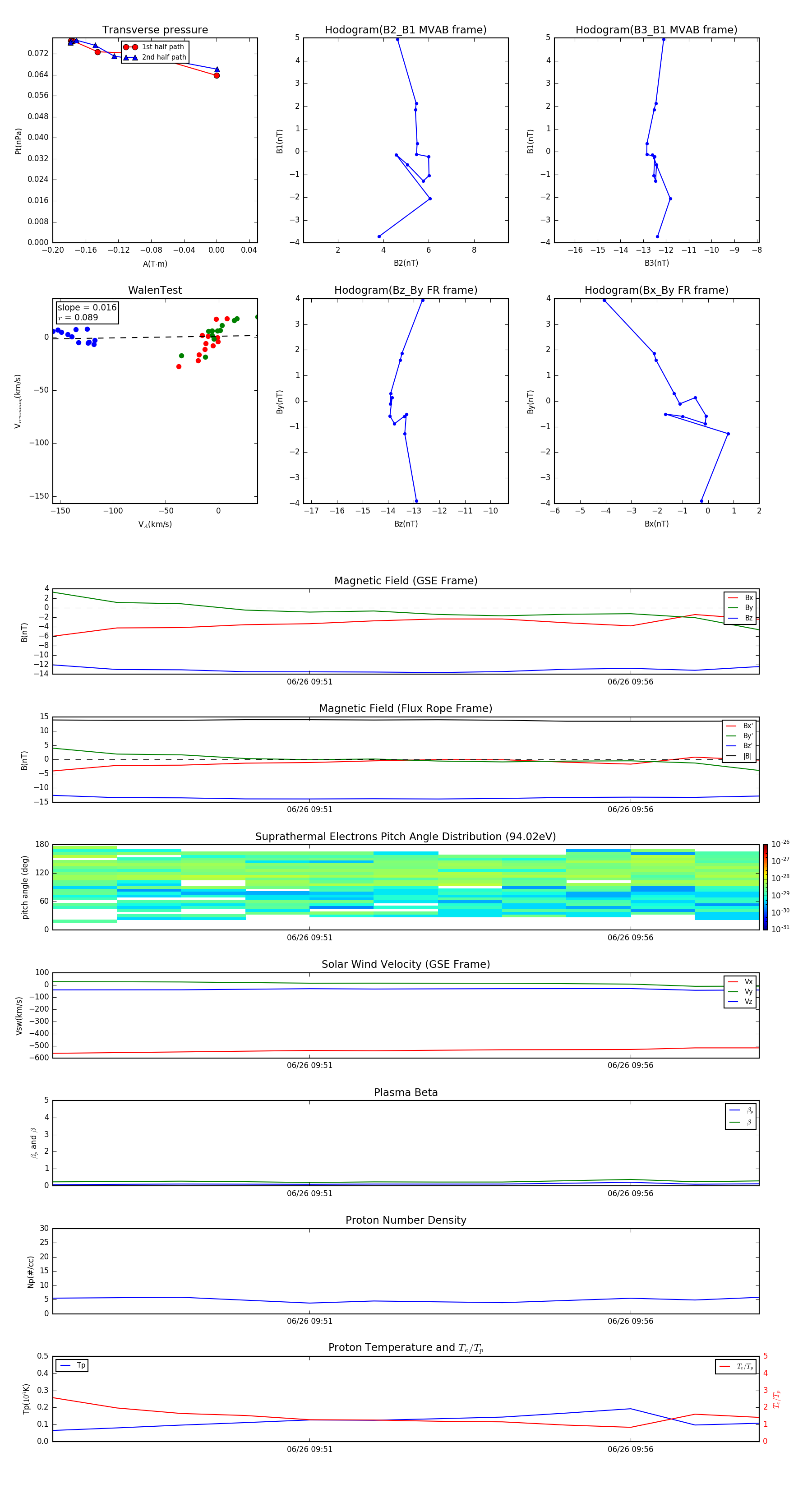This screenshot has height=1489, width=812.
Task: Click "06/26 09:56" tick under Proton Number Density
Action: pyautogui.click(x=631, y=1321)
